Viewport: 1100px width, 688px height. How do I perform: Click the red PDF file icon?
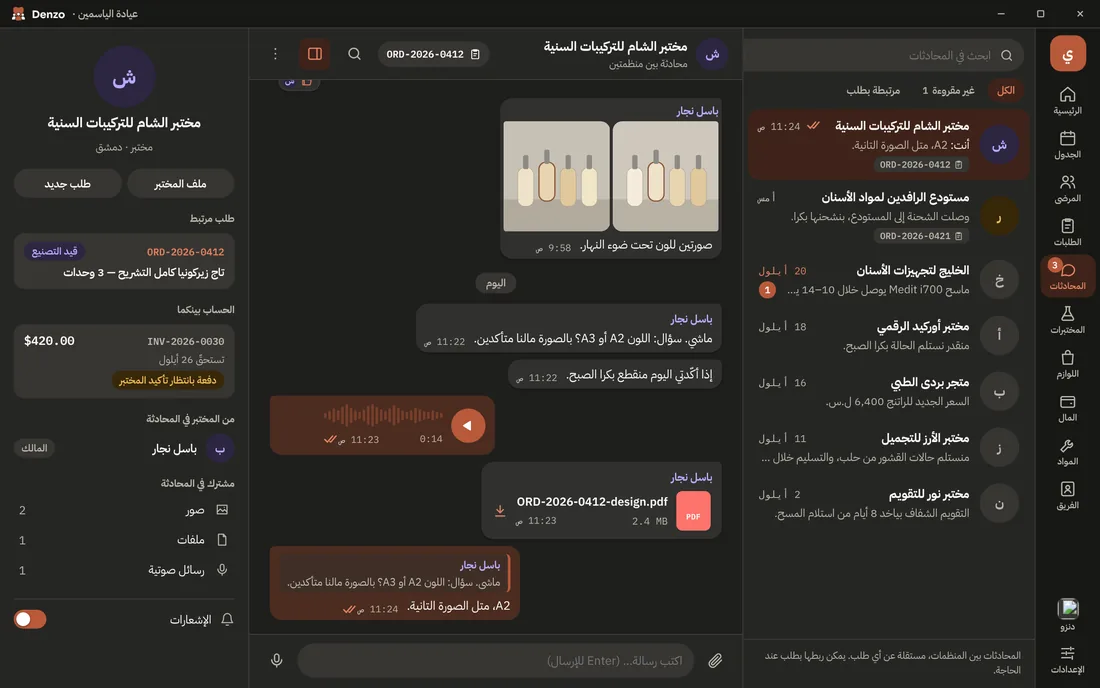click(693, 511)
